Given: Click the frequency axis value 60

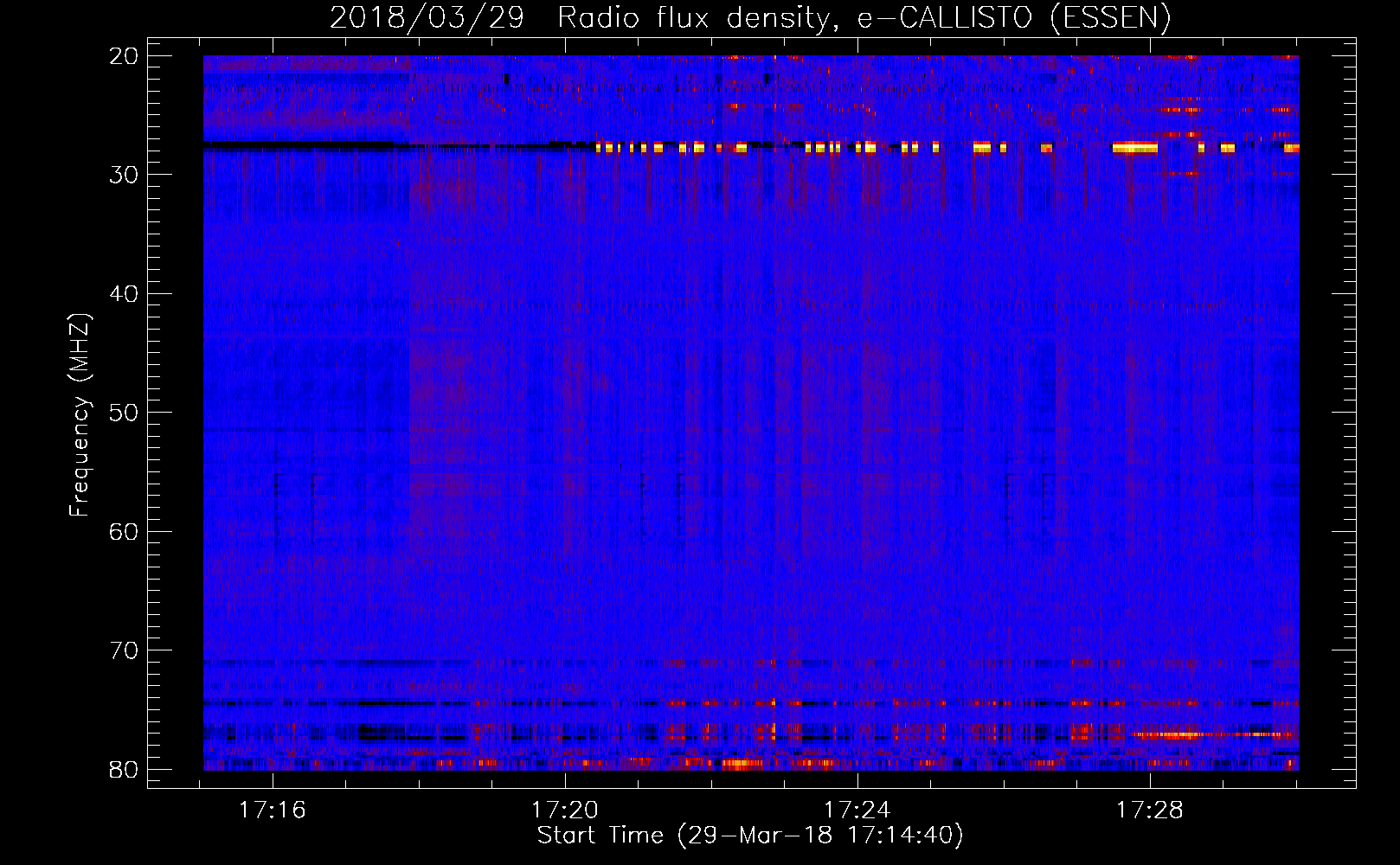Looking at the screenshot, I should [125, 532].
